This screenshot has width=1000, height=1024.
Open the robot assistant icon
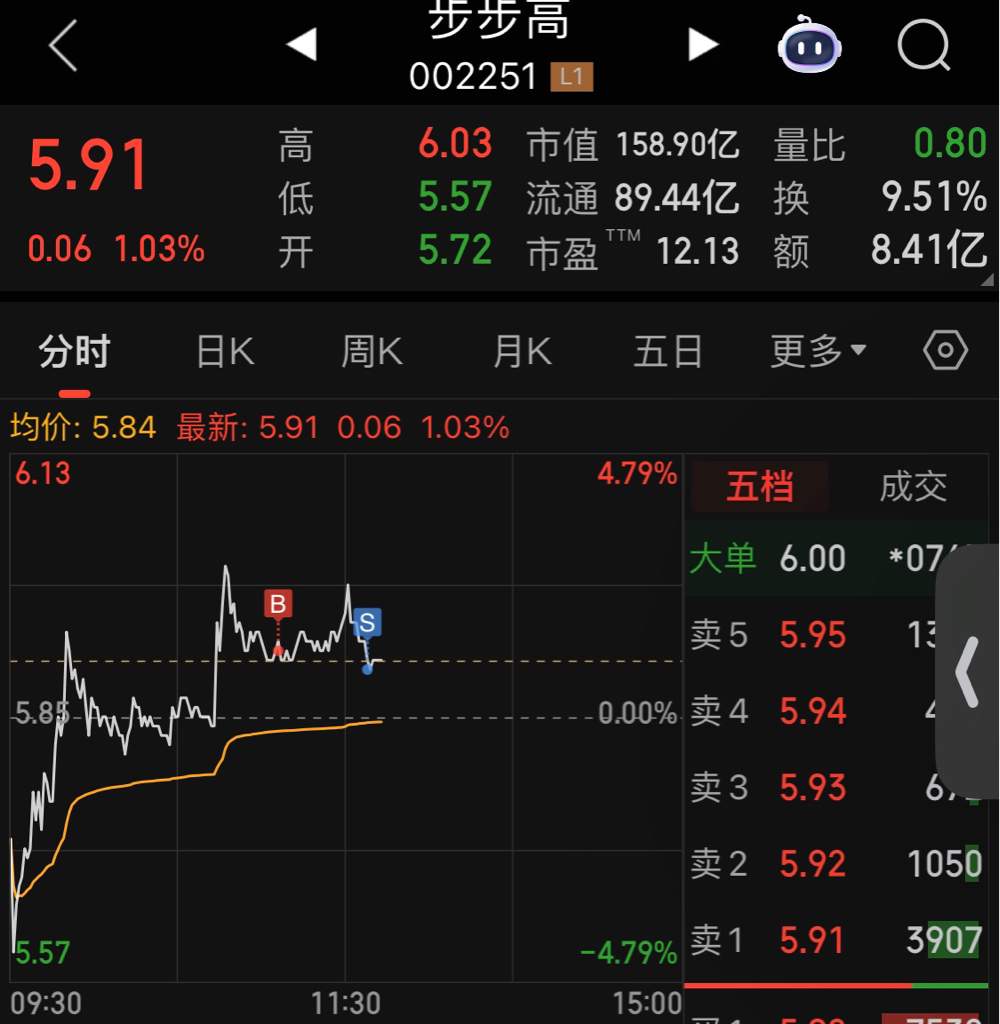(809, 46)
